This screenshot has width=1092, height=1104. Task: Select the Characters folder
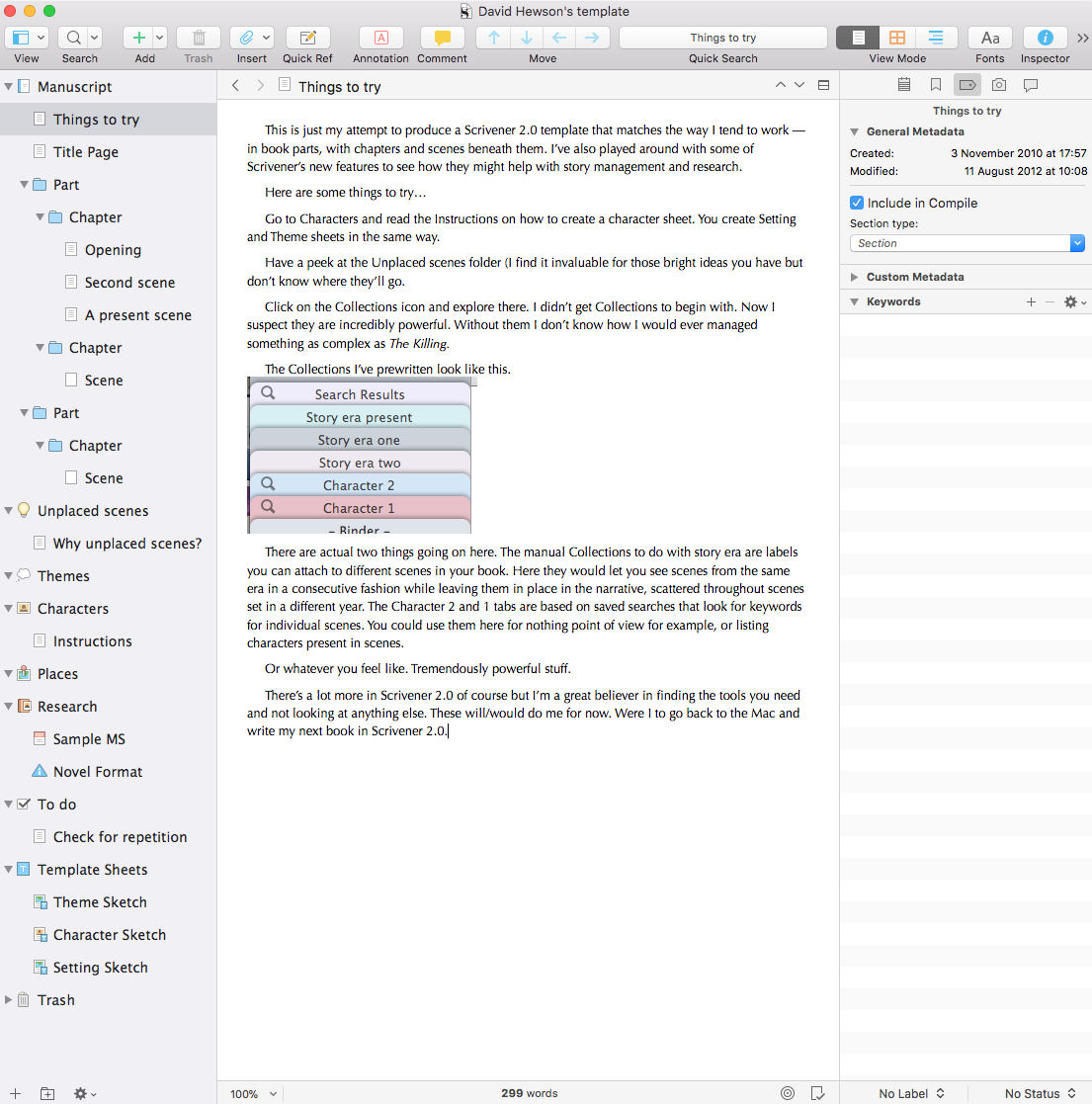[x=73, y=608]
